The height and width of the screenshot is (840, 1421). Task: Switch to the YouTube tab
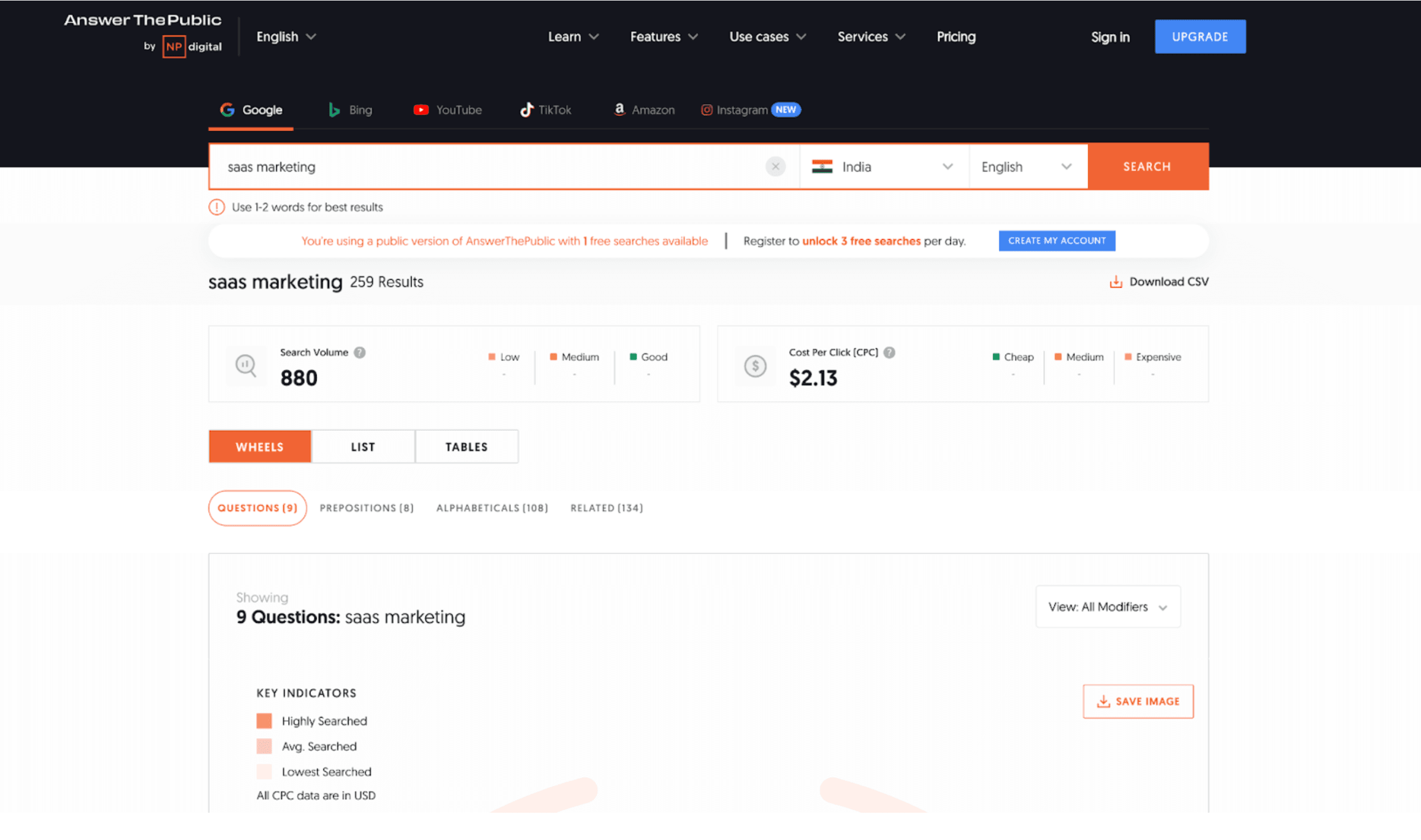447,110
